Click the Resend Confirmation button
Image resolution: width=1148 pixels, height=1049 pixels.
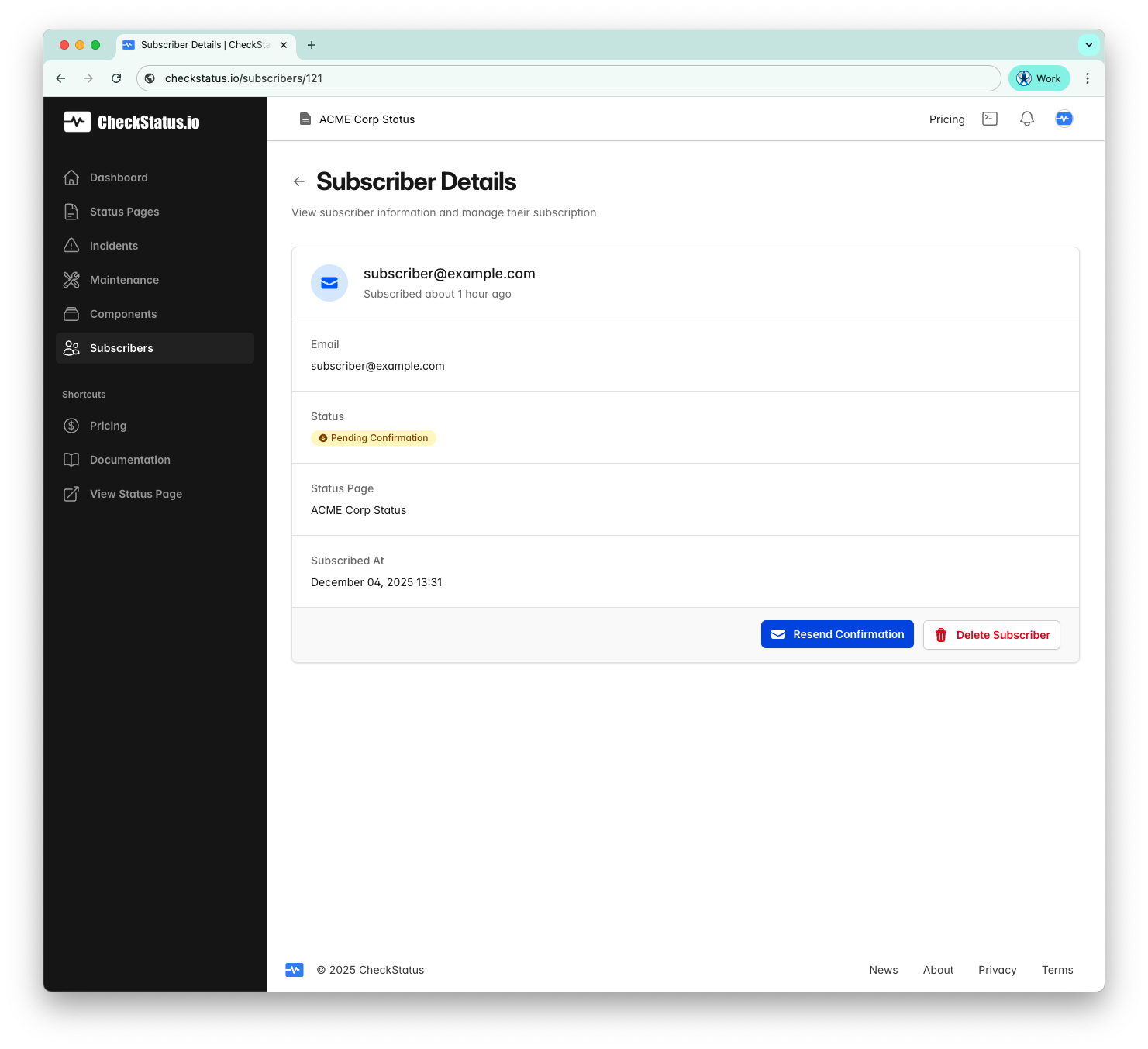coord(837,633)
